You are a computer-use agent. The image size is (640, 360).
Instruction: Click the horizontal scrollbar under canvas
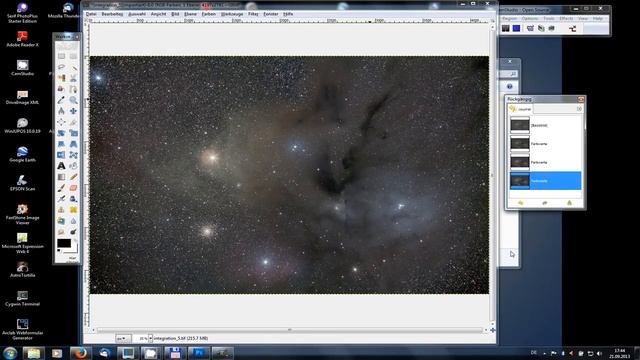(x=289, y=330)
